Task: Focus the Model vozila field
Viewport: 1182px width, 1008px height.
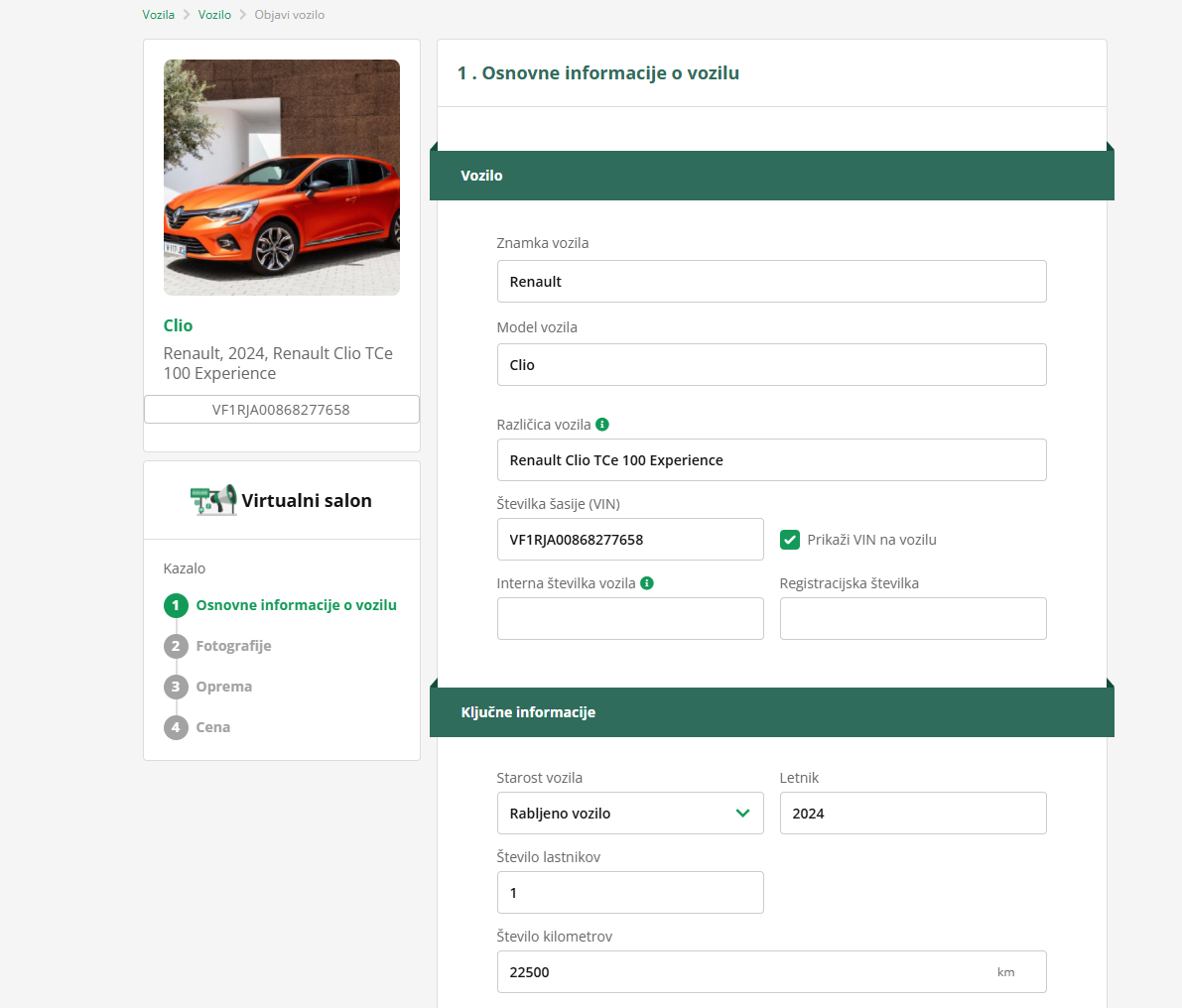Action: click(772, 365)
